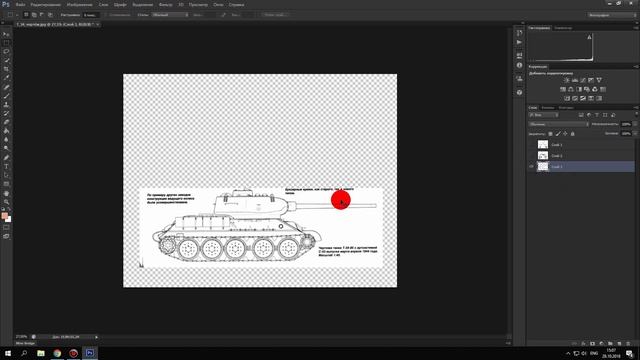Show the hidden Слой 3 layer

coord(531,144)
